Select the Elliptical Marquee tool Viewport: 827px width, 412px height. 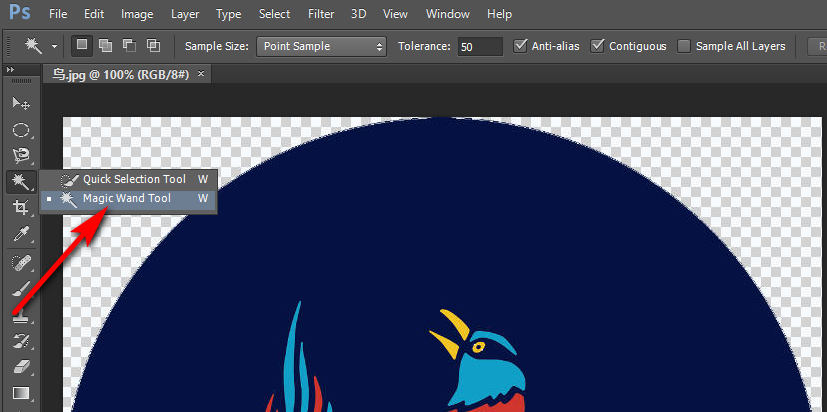tap(21, 130)
